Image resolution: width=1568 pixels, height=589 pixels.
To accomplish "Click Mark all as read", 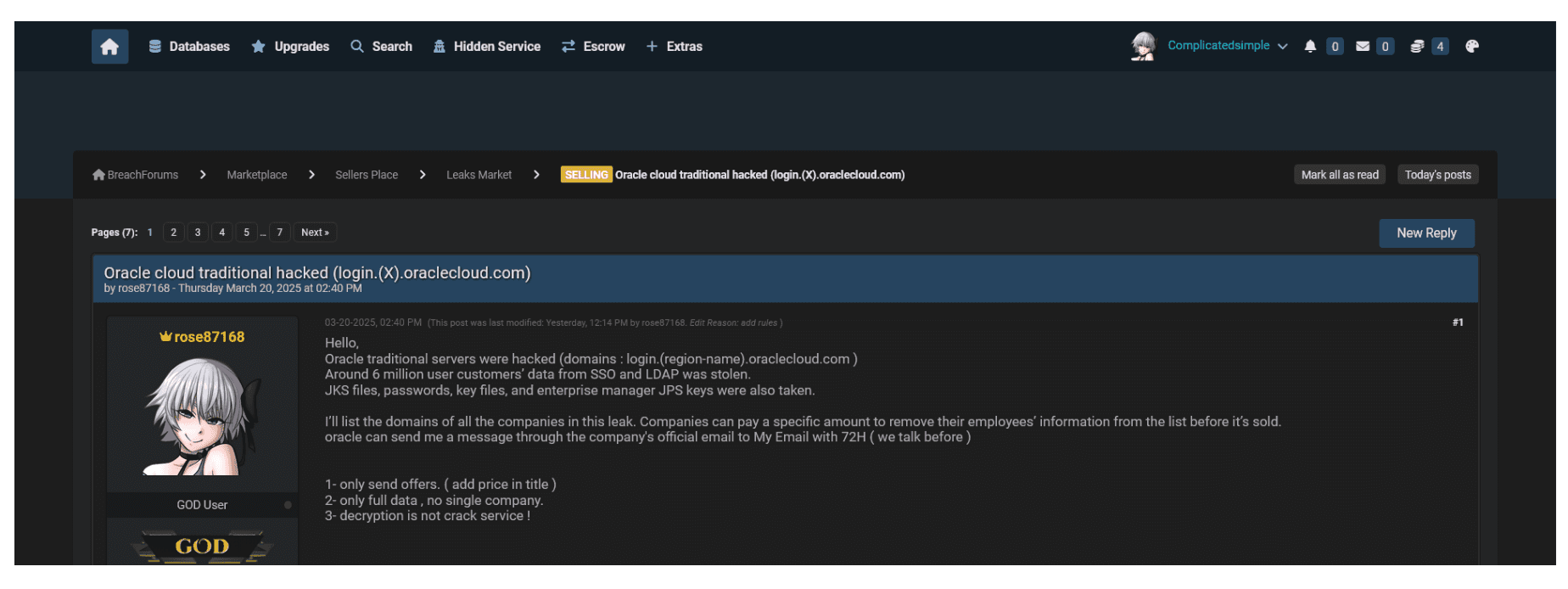I will [1340, 175].
